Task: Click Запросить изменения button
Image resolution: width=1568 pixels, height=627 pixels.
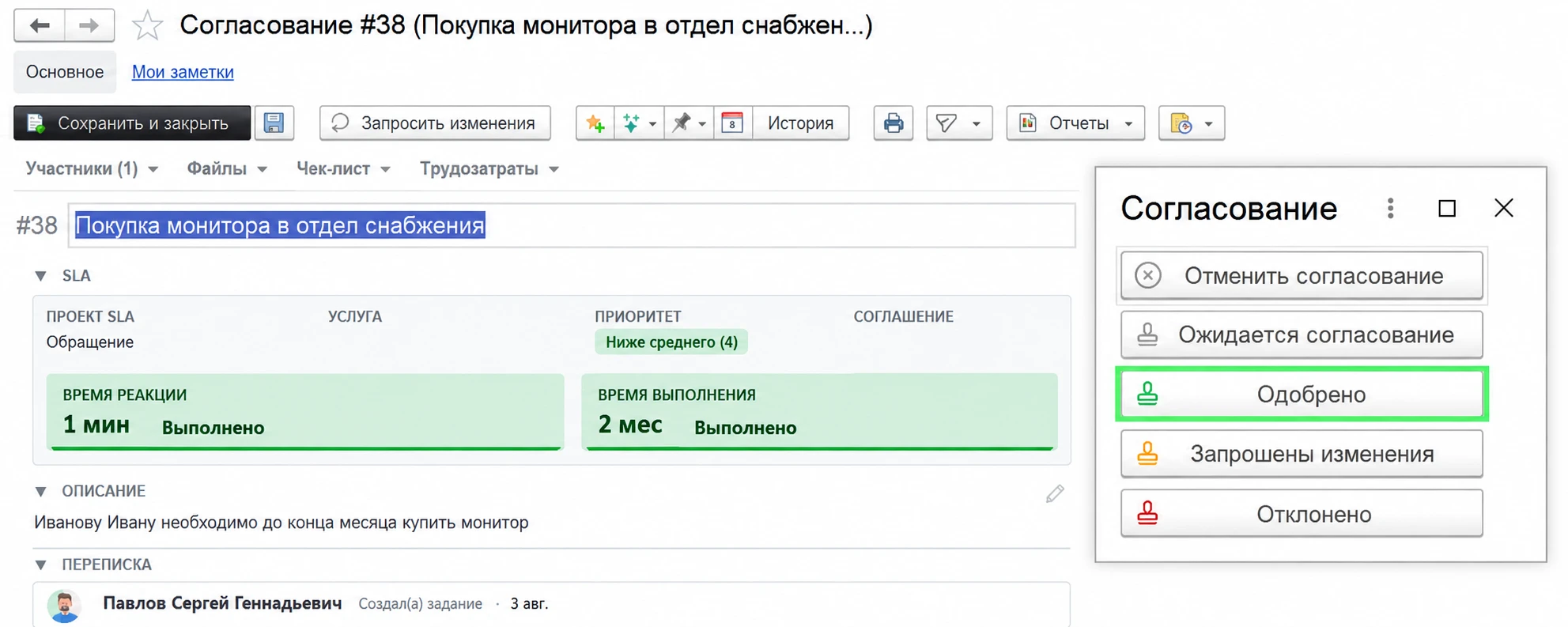Action: [435, 123]
